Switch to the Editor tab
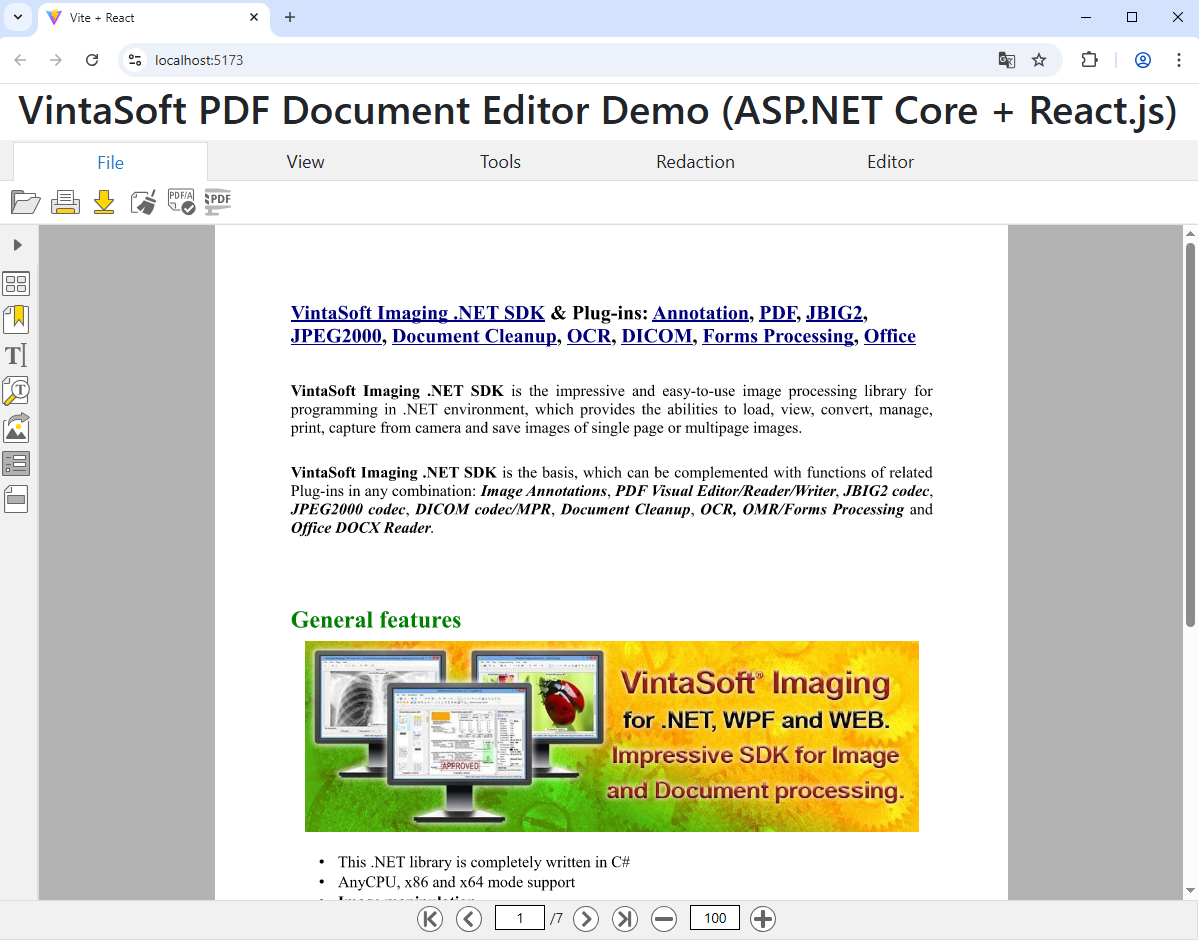Image resolution: width=1199 pixels, height=944 pixels. tap(890, 162)
